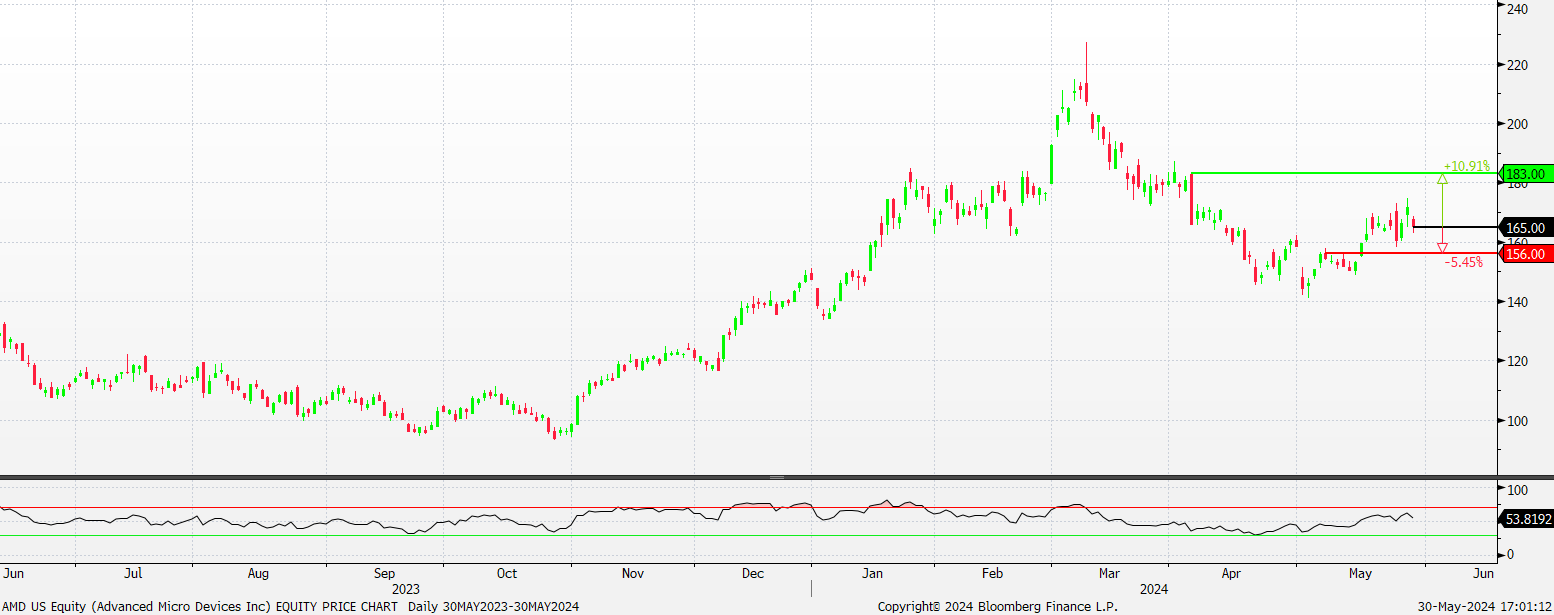Click the red horizontal line at 156
Viewport: 1554px width, 615px height.
point(1411,253)
